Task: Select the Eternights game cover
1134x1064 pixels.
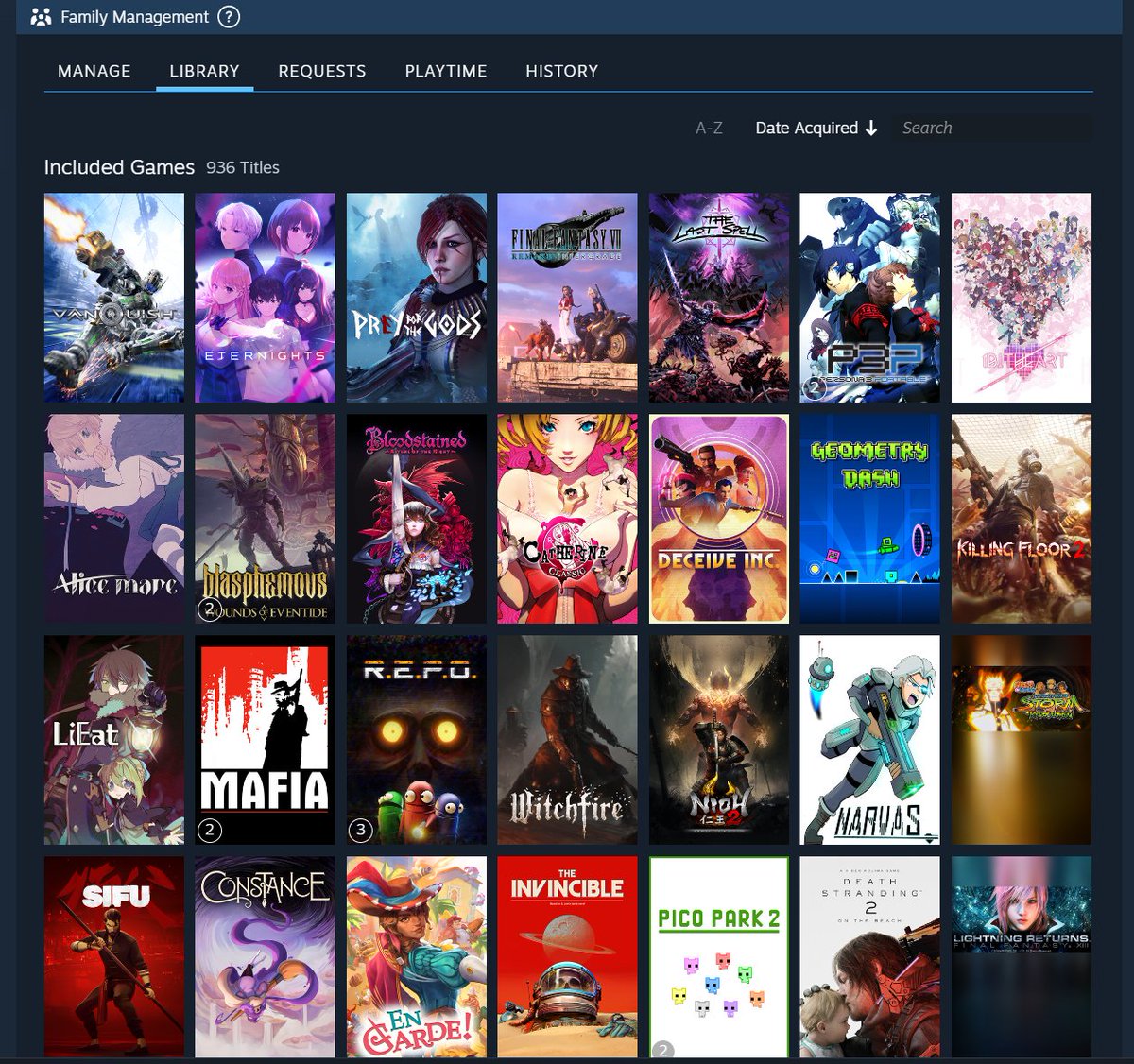Action: tap(265, 298)
